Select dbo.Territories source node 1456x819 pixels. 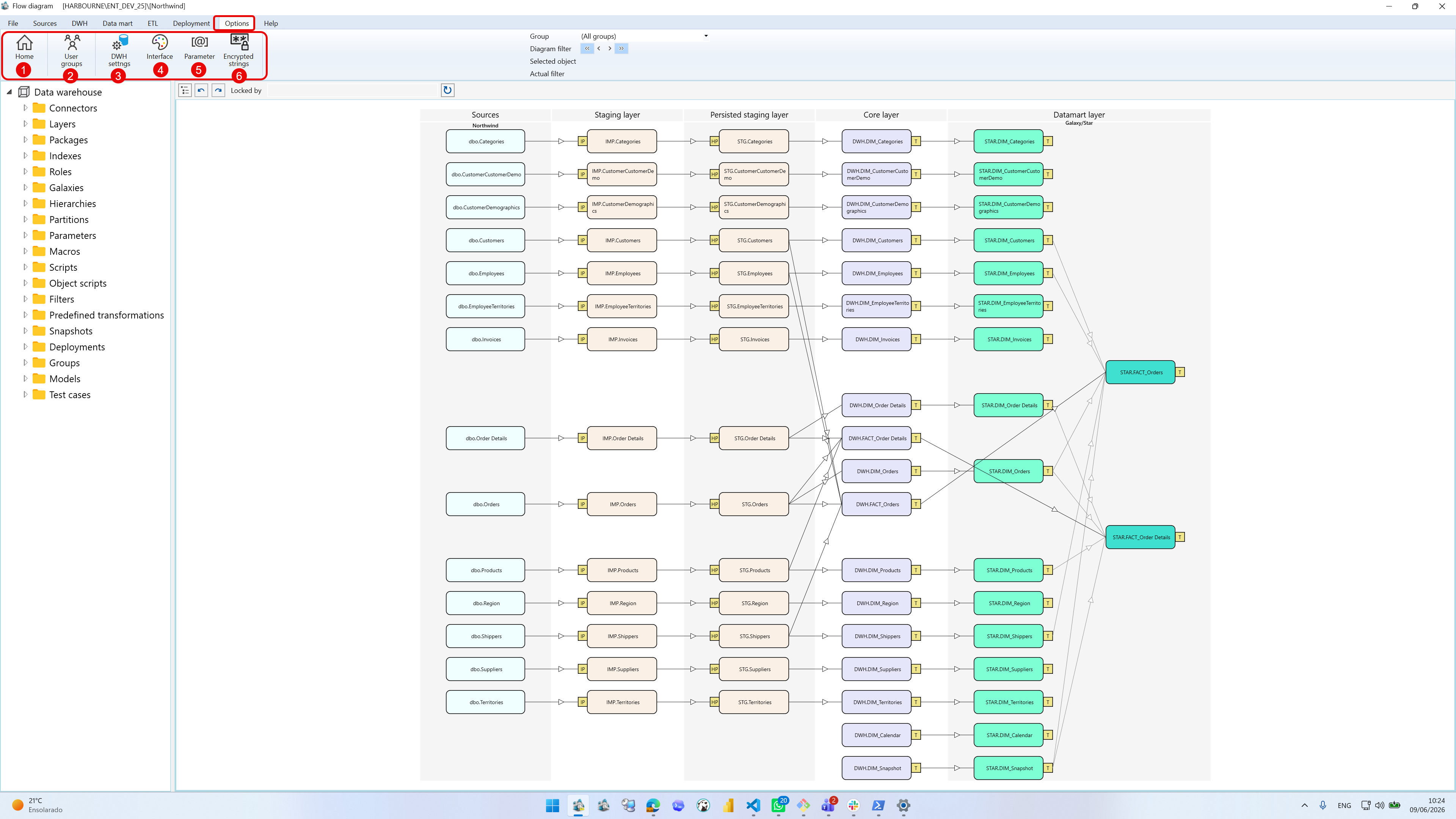485,702
